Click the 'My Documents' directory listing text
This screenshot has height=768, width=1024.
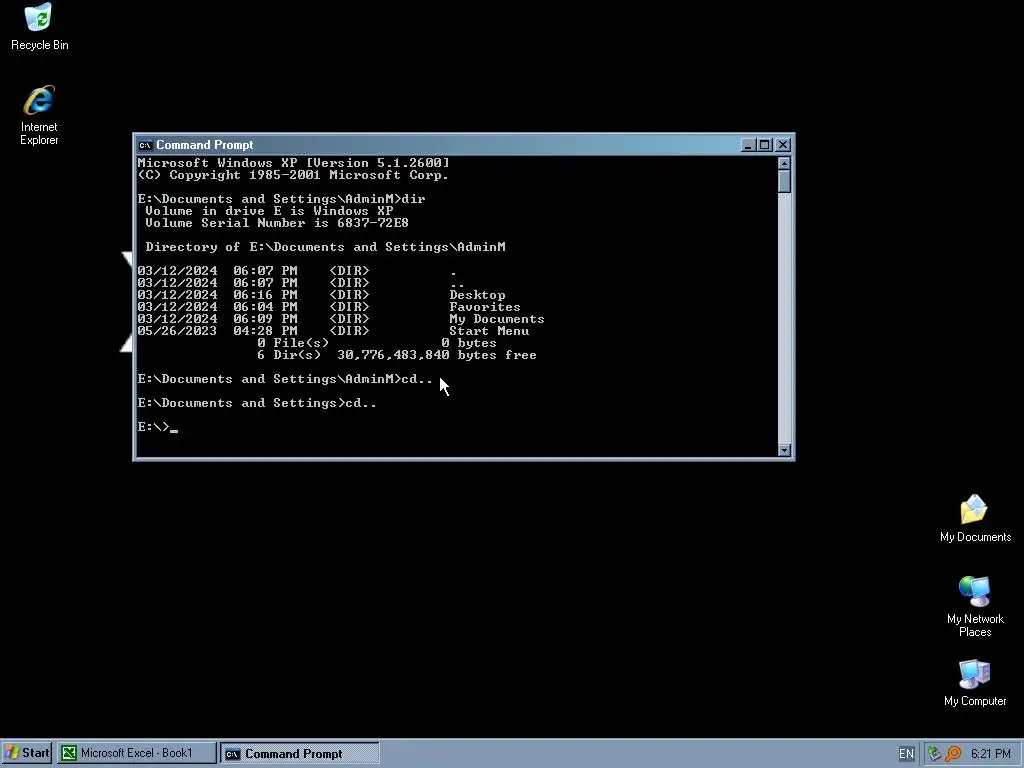pos(496,319)
